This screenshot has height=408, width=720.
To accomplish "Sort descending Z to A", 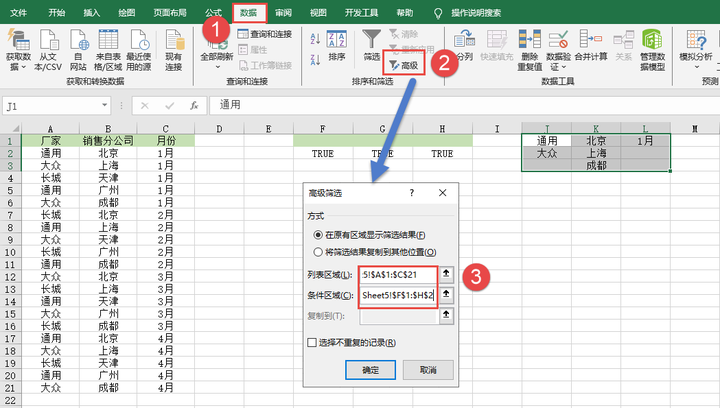I will coord(315,60).
